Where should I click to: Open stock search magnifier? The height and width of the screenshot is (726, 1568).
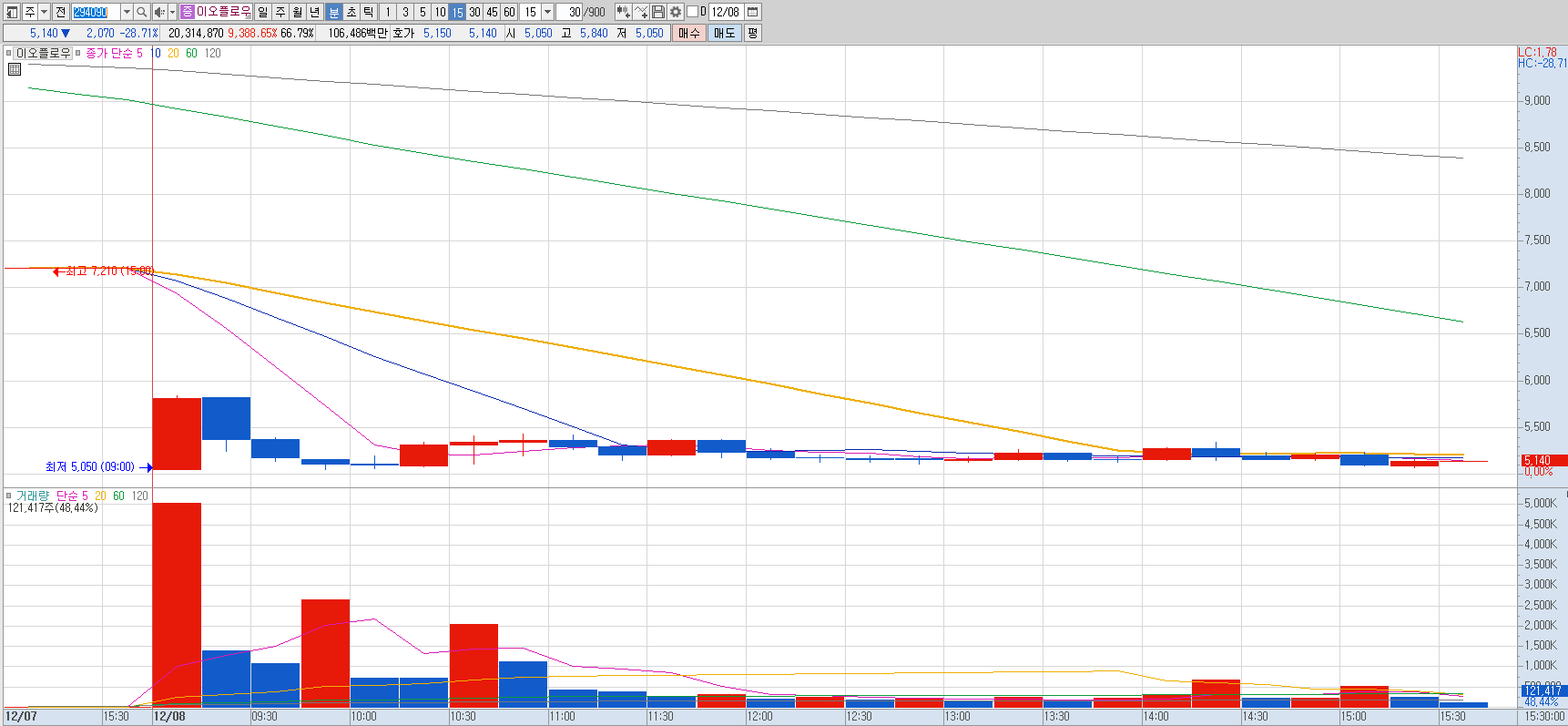coord(142,12)
